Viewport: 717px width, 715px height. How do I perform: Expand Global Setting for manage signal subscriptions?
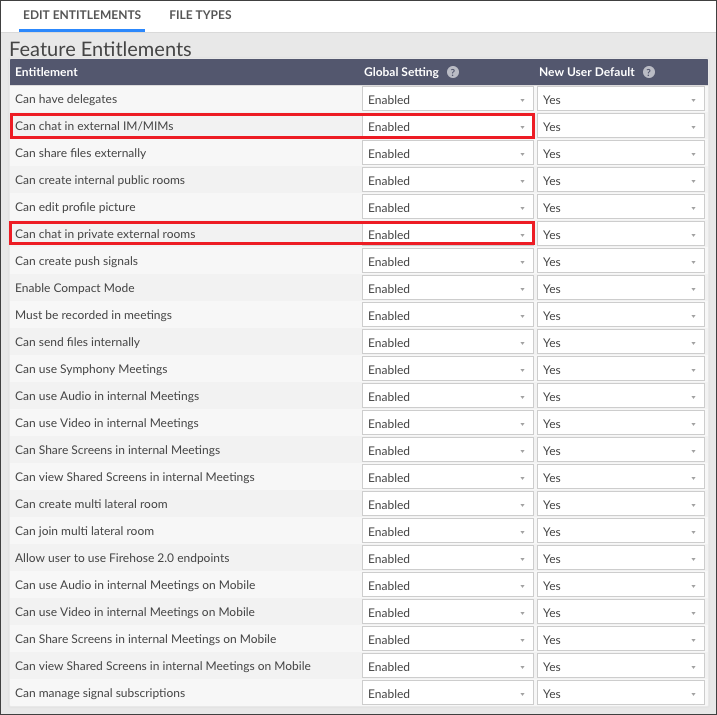448,693
